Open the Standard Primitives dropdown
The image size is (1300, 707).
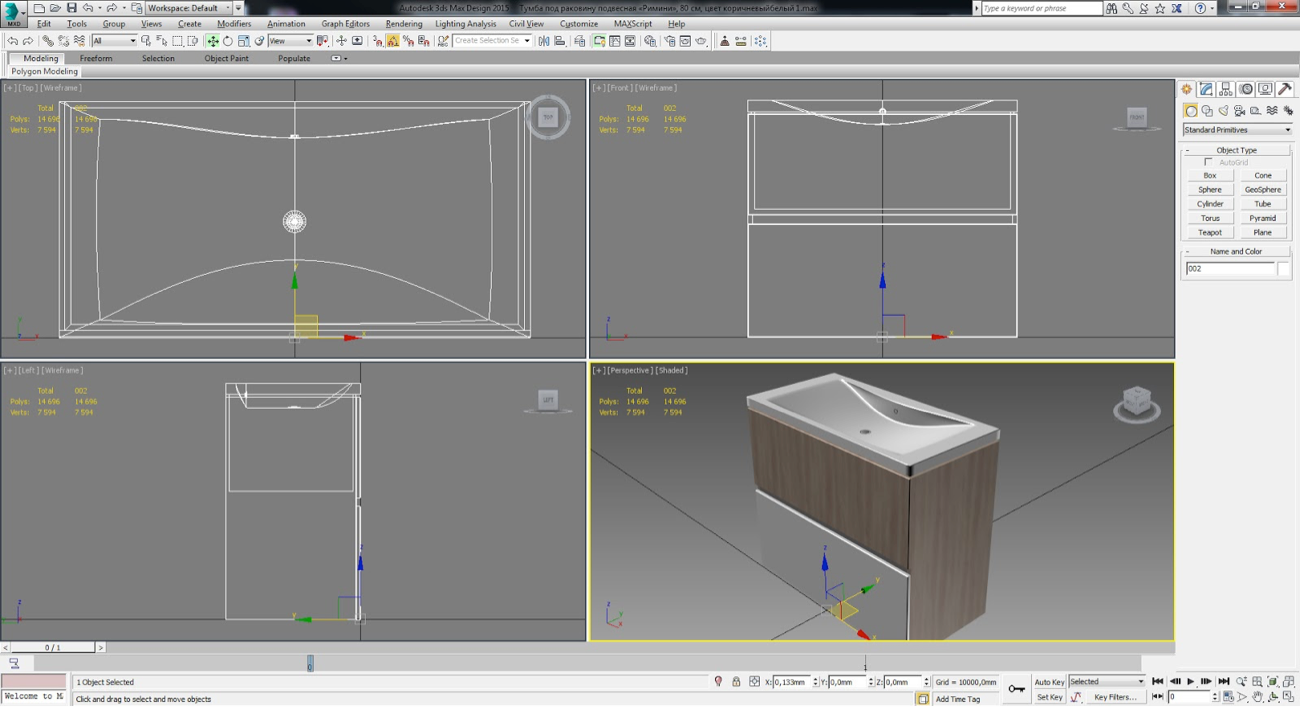point(1237,130)
